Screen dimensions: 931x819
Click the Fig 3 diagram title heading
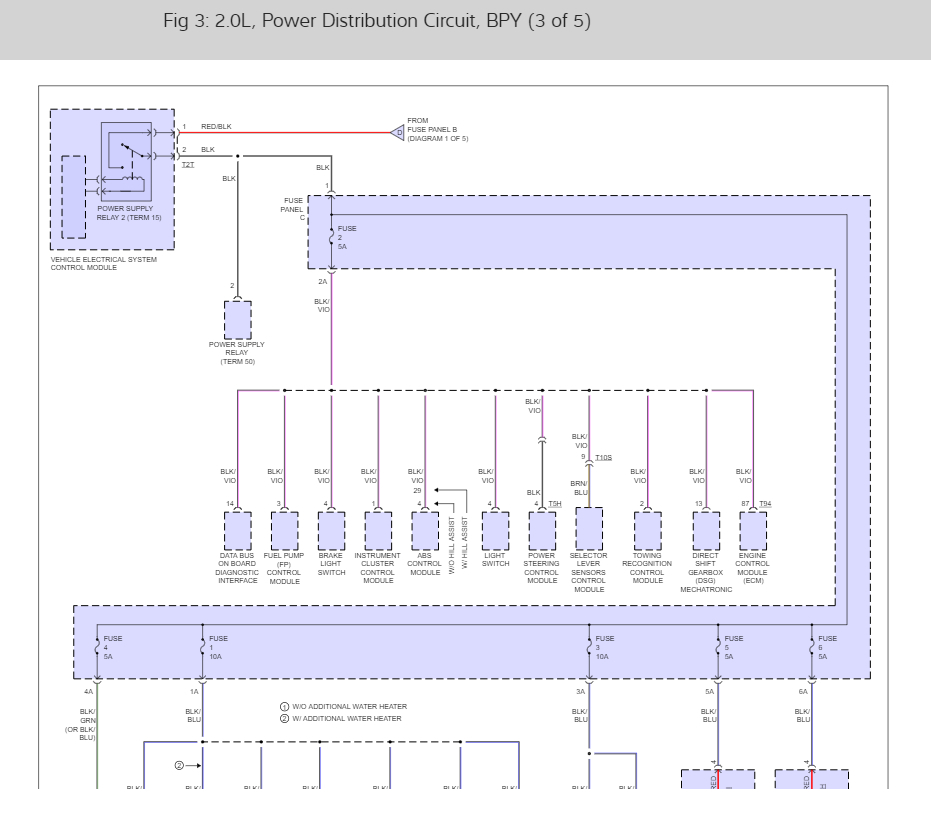tap(376, 21)
